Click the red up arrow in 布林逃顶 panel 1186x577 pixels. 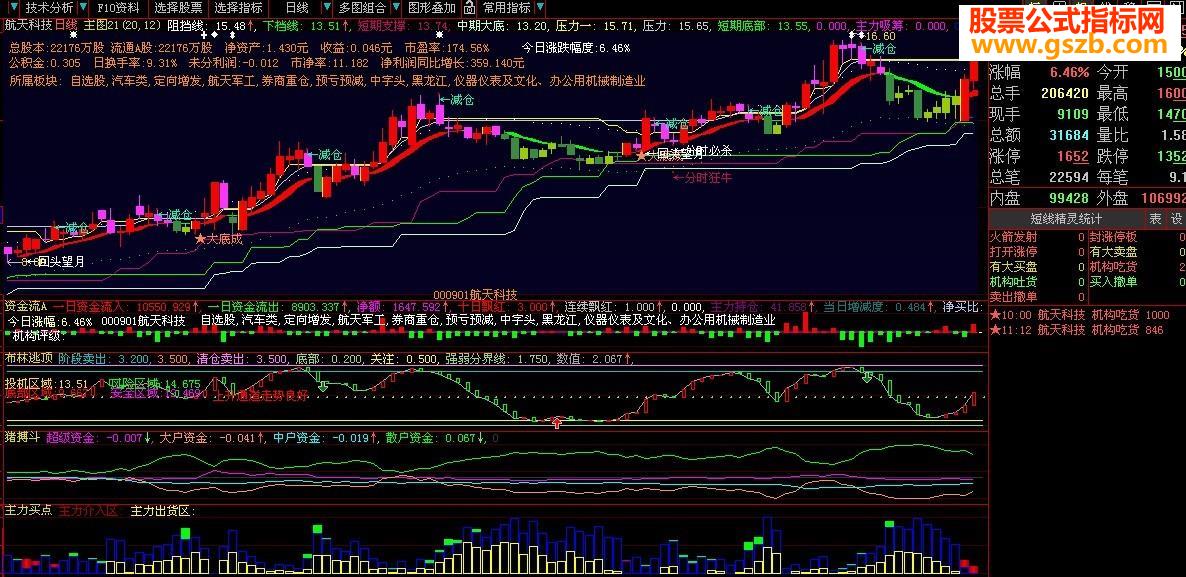[557, 422]
